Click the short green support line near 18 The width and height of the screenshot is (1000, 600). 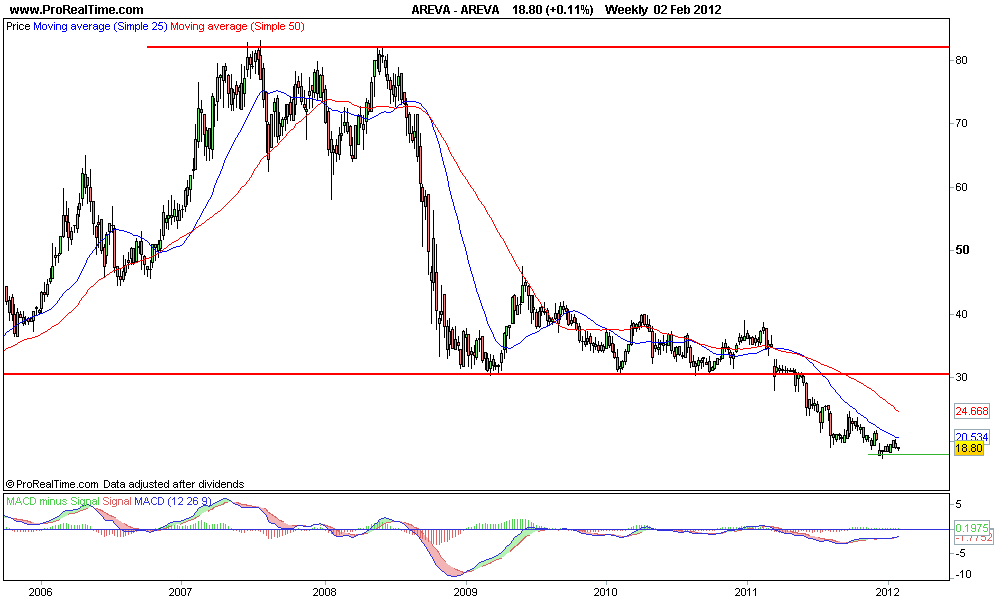909,455
